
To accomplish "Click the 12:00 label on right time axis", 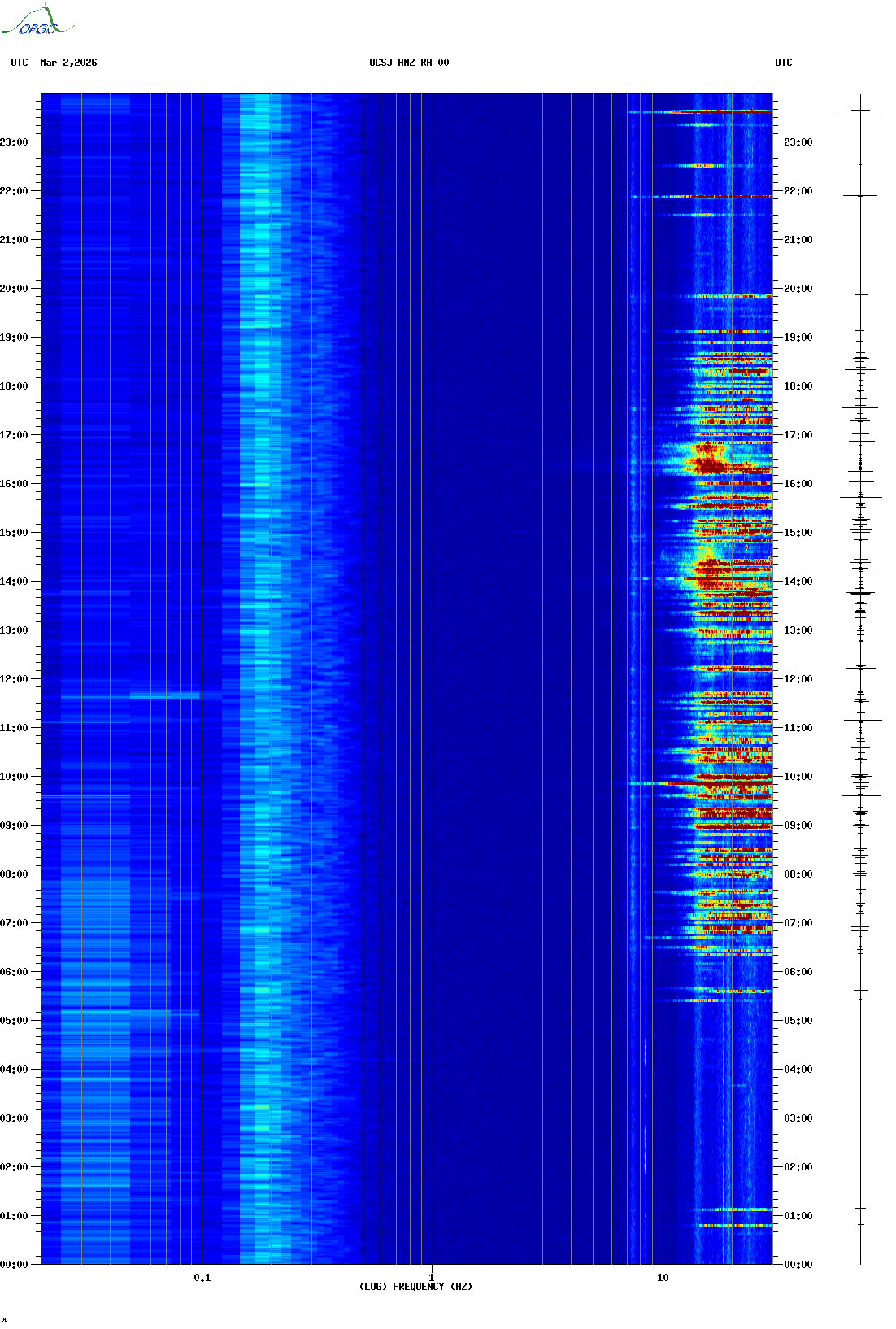I will [798, 679].
